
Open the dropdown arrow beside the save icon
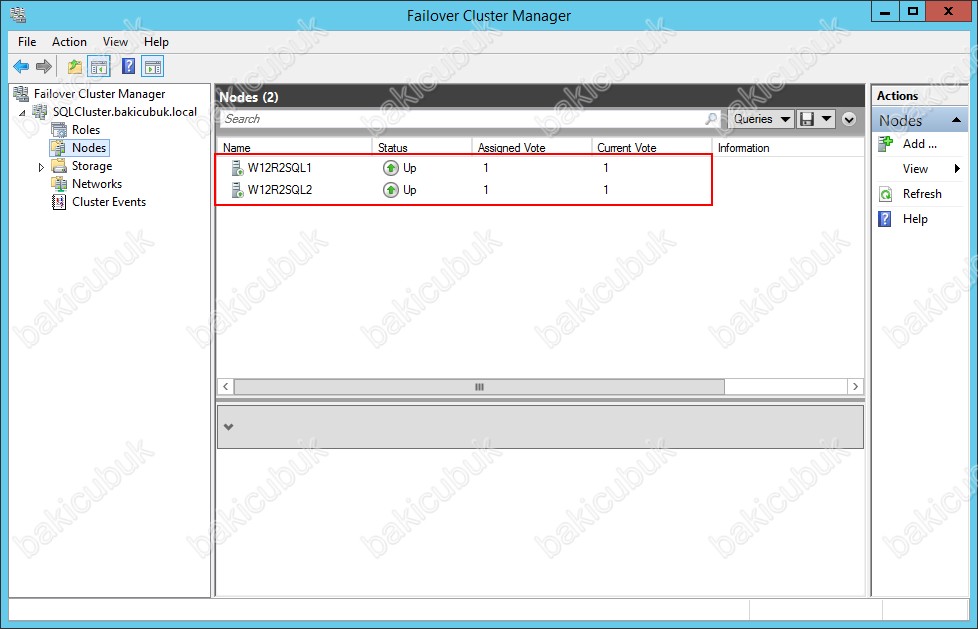point(826,119)
